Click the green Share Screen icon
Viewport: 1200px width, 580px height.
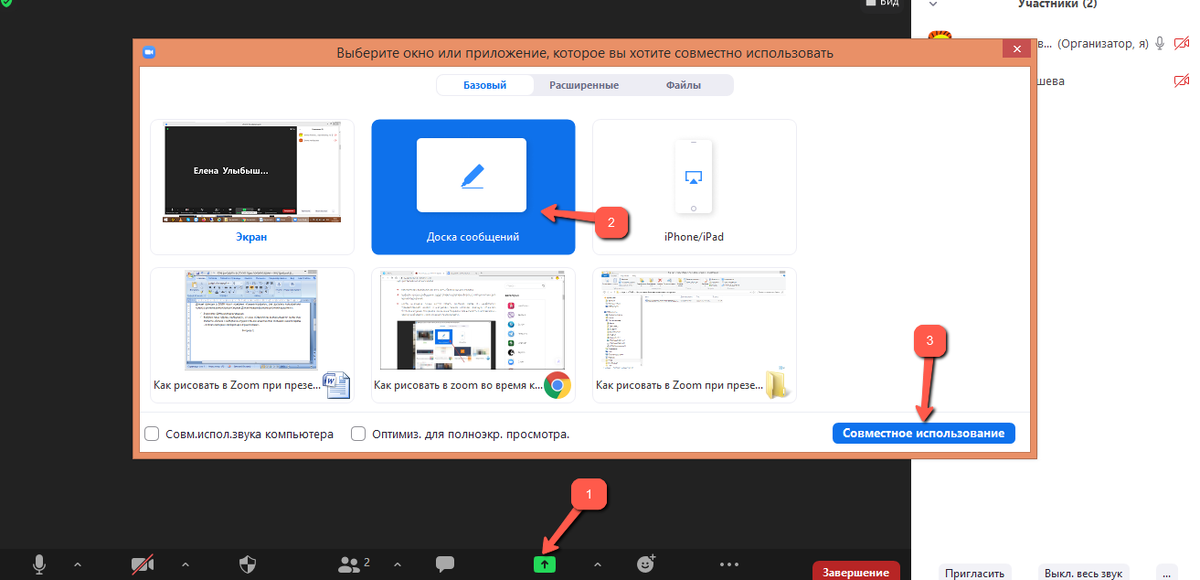click(545, 565)
